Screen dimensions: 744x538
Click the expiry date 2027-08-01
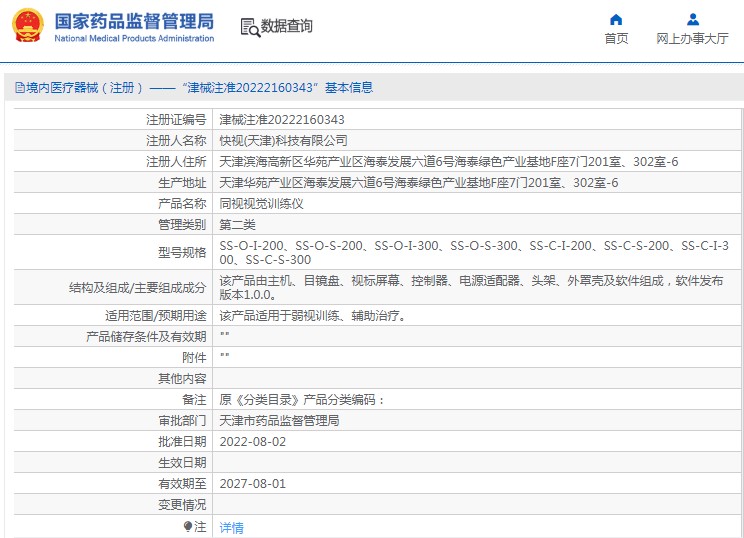click(x=252, y=483)
